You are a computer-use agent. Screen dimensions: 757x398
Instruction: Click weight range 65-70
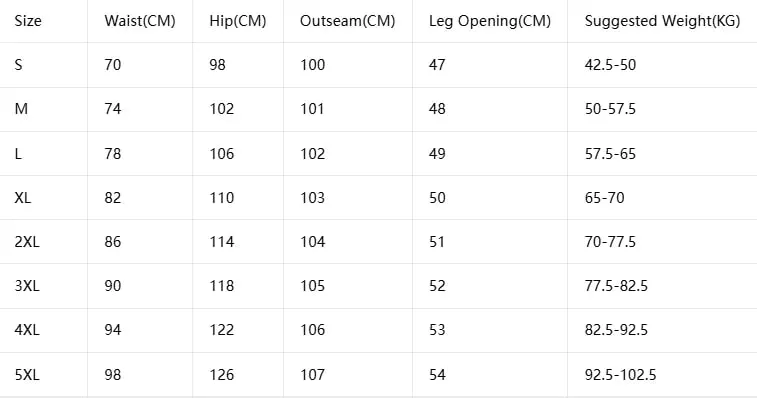coord(604,198)
